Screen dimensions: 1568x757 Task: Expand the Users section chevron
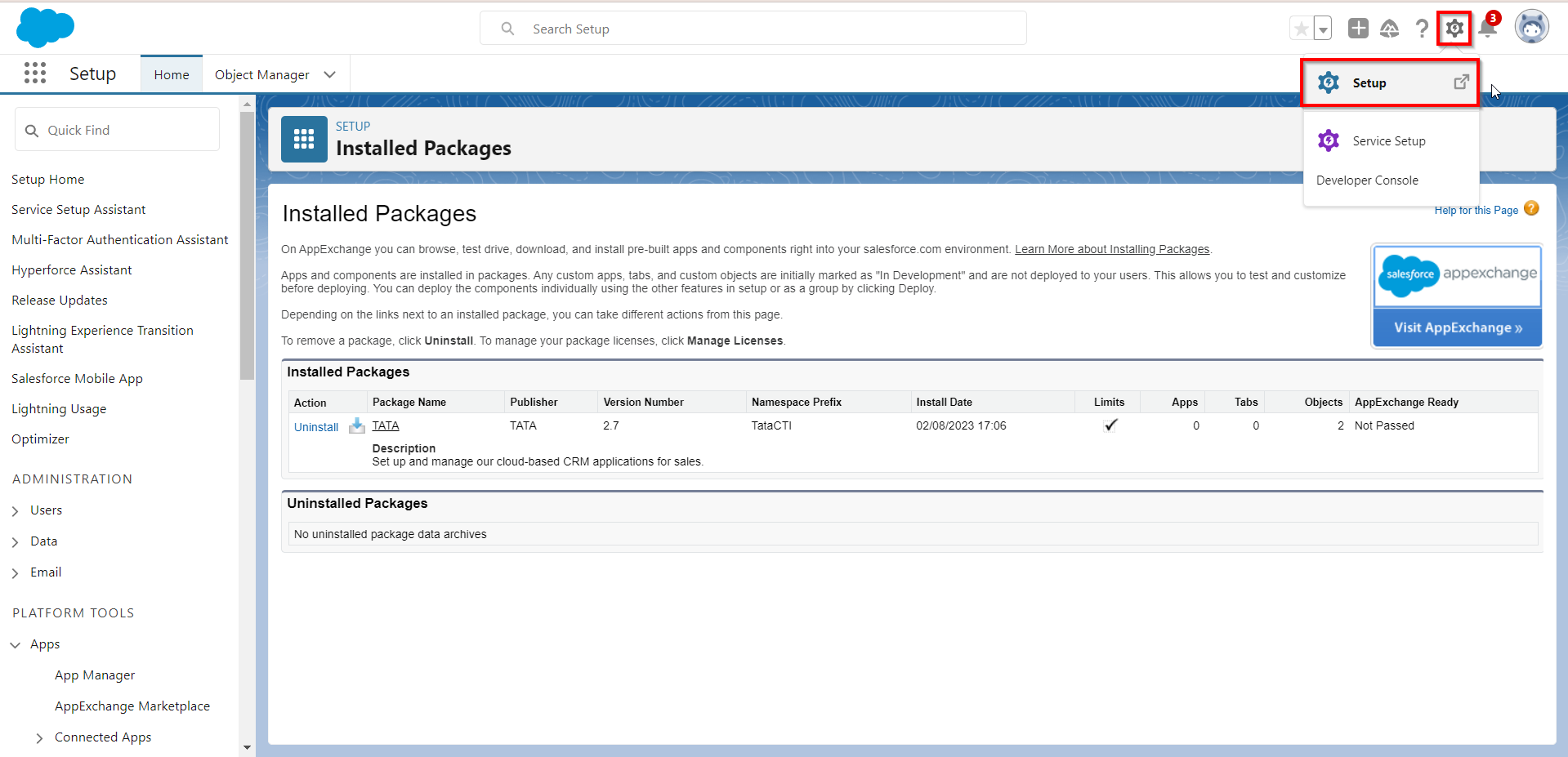click(x=16, y=511)
